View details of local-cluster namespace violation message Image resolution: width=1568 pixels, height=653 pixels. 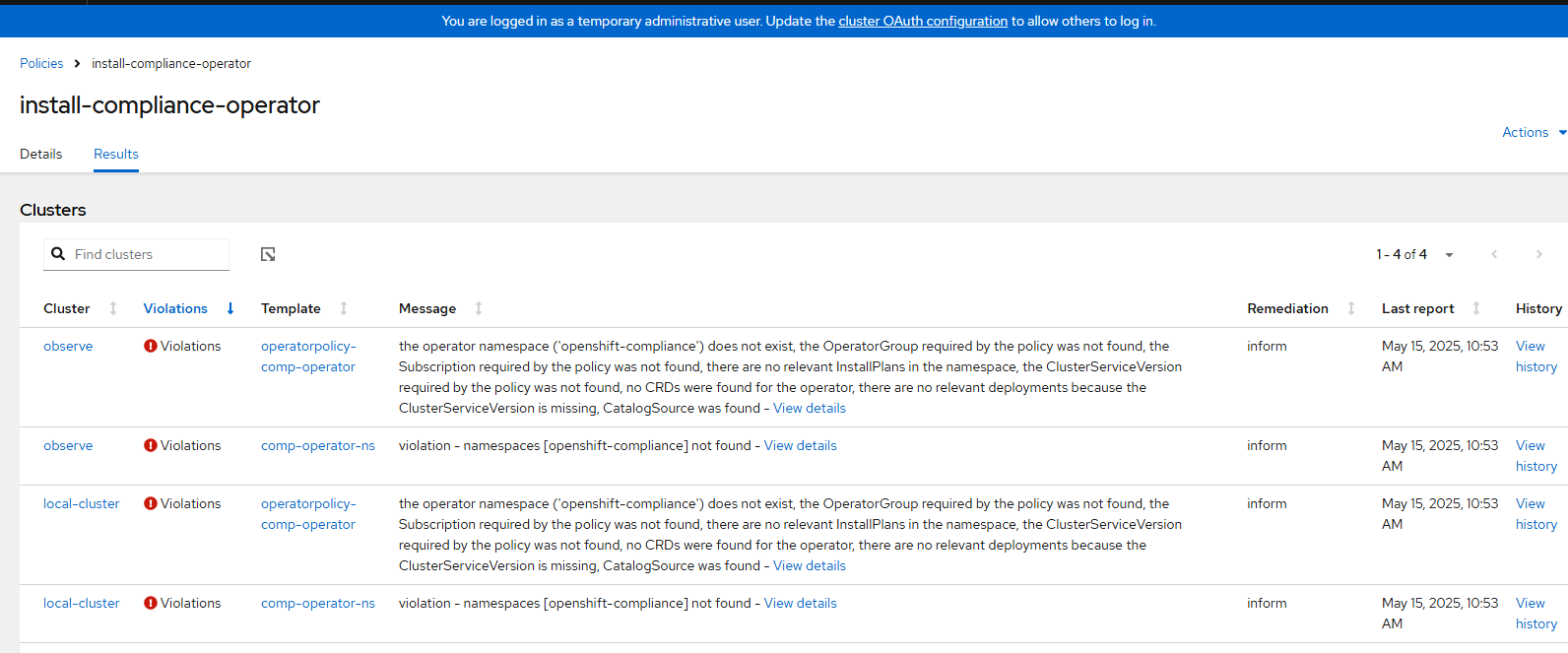(801, 603)
